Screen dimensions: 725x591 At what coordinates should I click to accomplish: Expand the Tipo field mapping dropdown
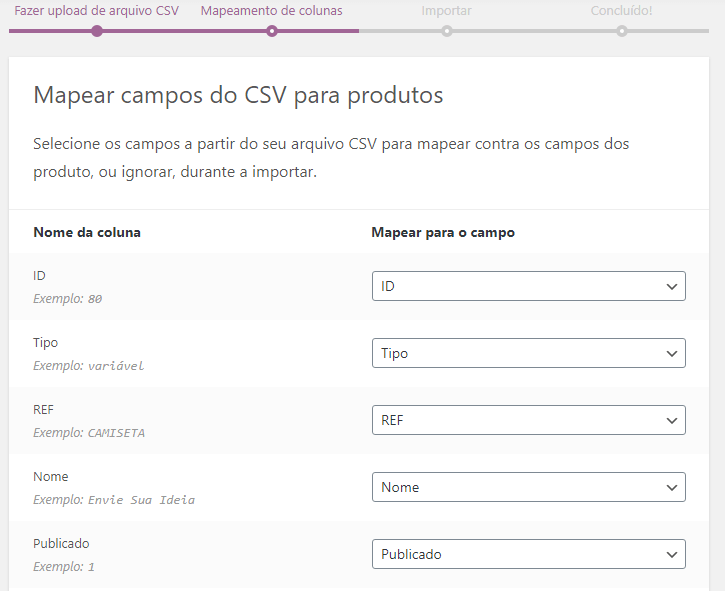pyautogui.click(x=528, y=353)
